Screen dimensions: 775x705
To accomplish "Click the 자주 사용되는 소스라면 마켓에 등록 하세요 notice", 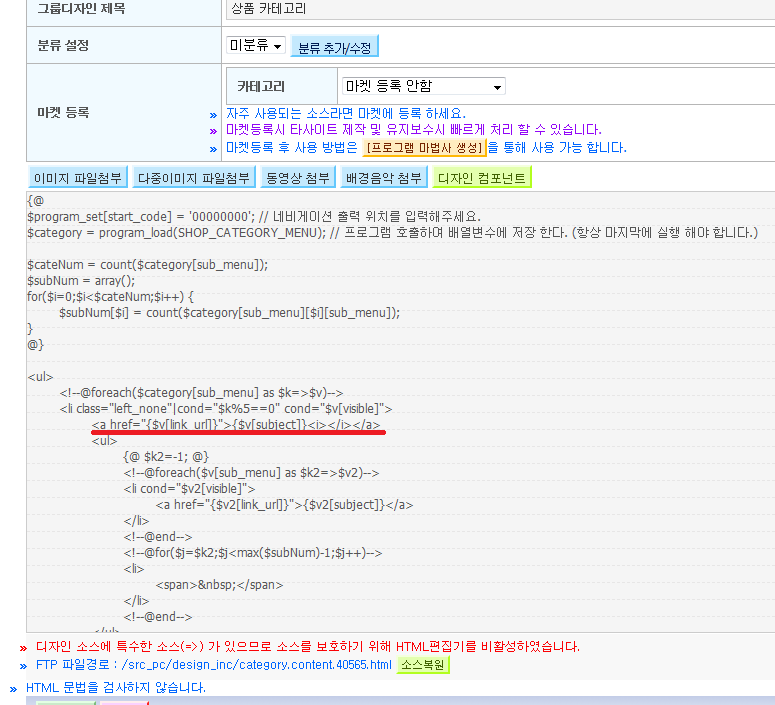I will pos(346,114).
